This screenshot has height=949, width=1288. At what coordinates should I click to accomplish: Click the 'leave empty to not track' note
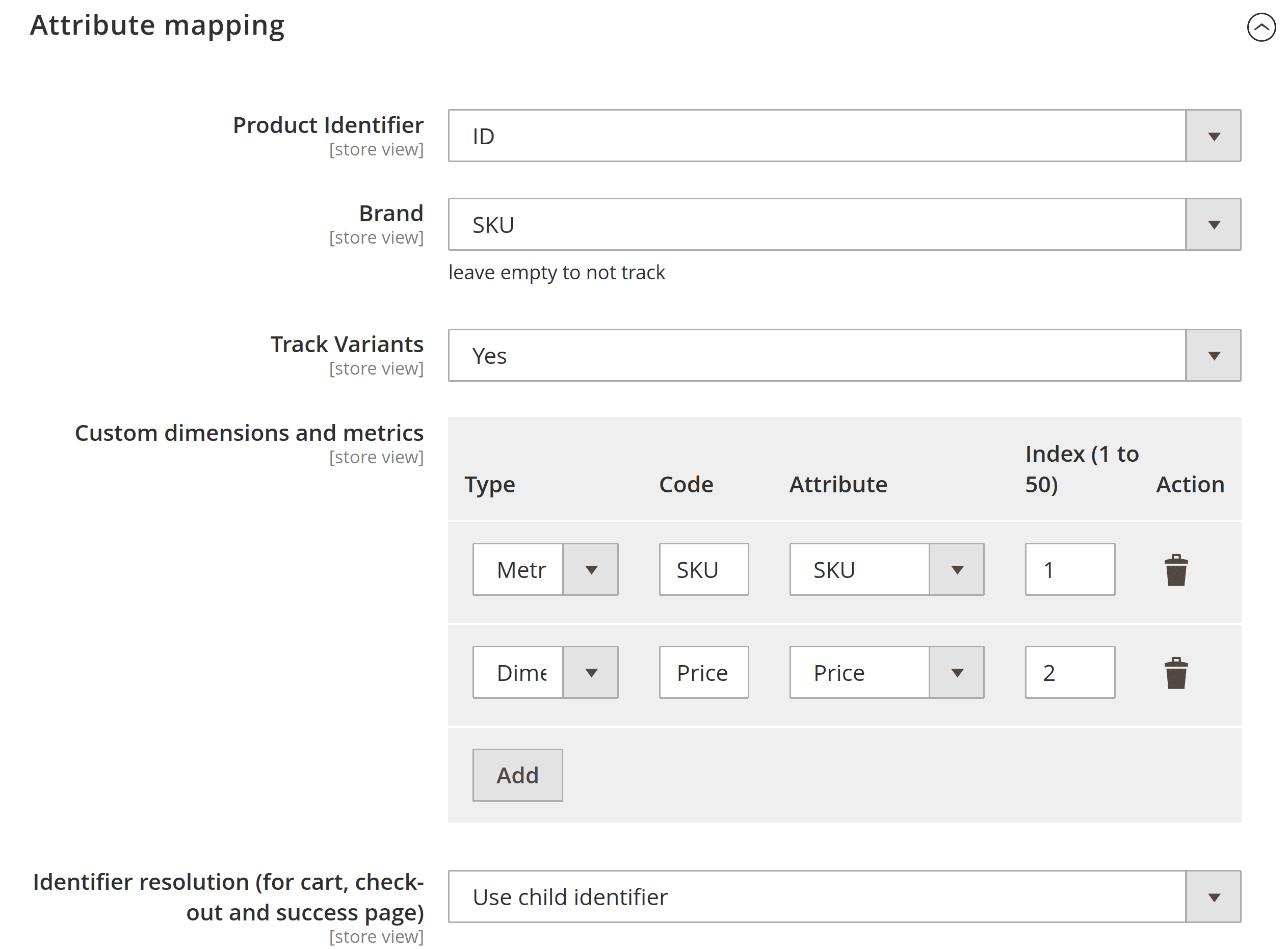tap(556, 272)
